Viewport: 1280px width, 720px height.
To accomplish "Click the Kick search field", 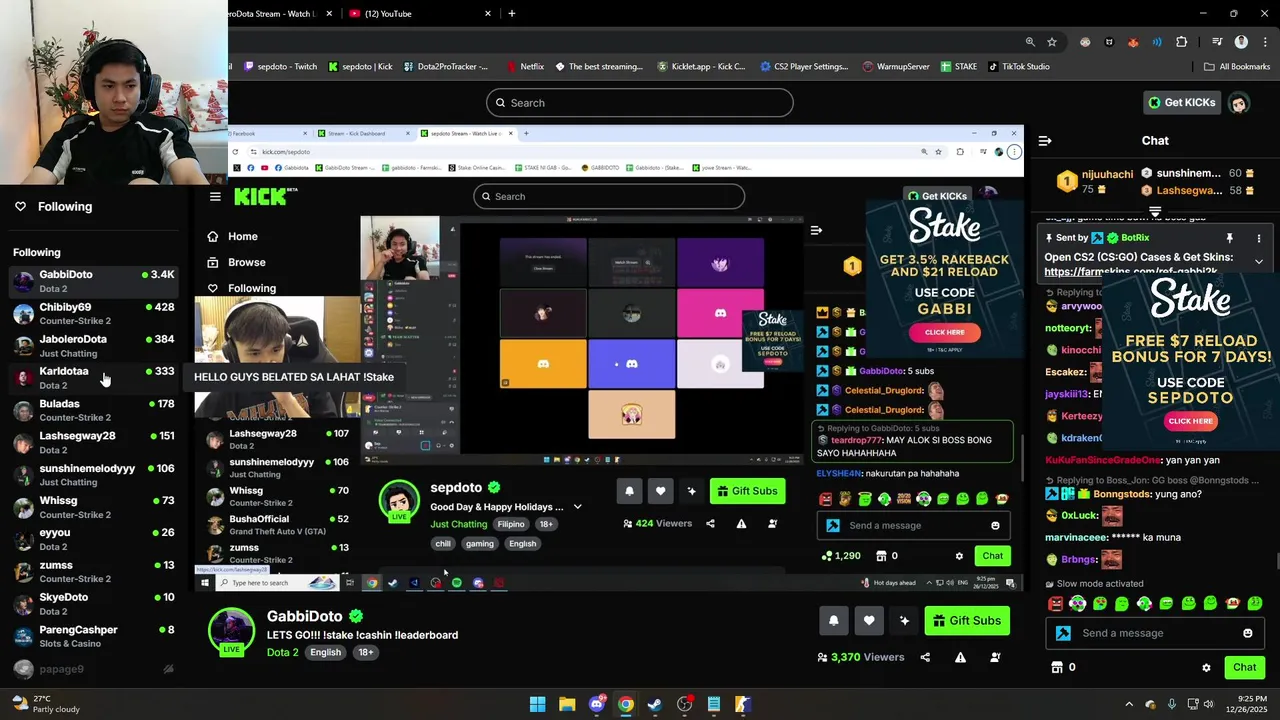I will (x=640, y=103).
